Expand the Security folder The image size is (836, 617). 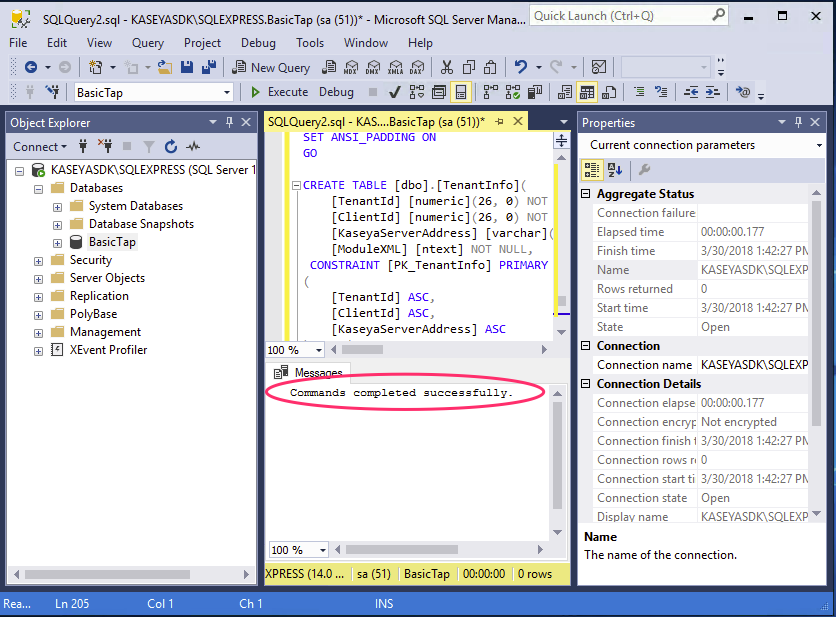(x=38, y=261)
